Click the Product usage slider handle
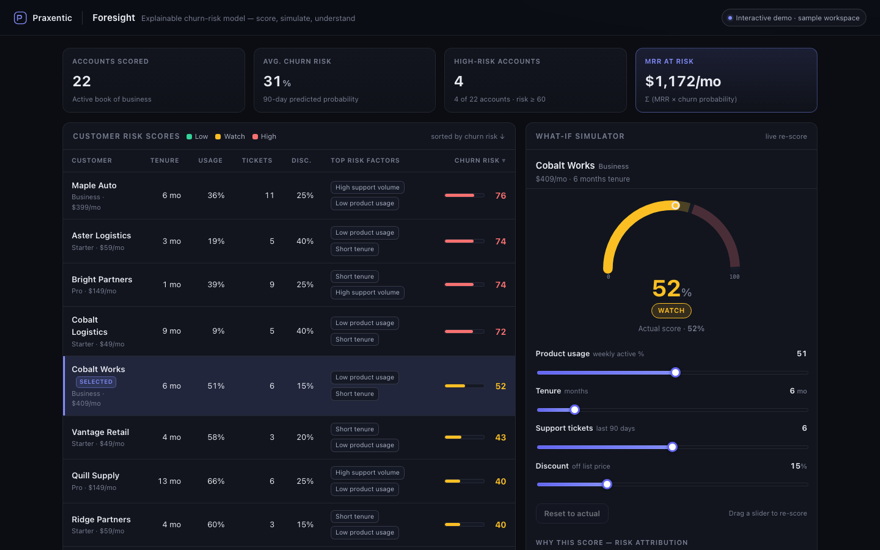Screen dimensions: 880x550 676,372
